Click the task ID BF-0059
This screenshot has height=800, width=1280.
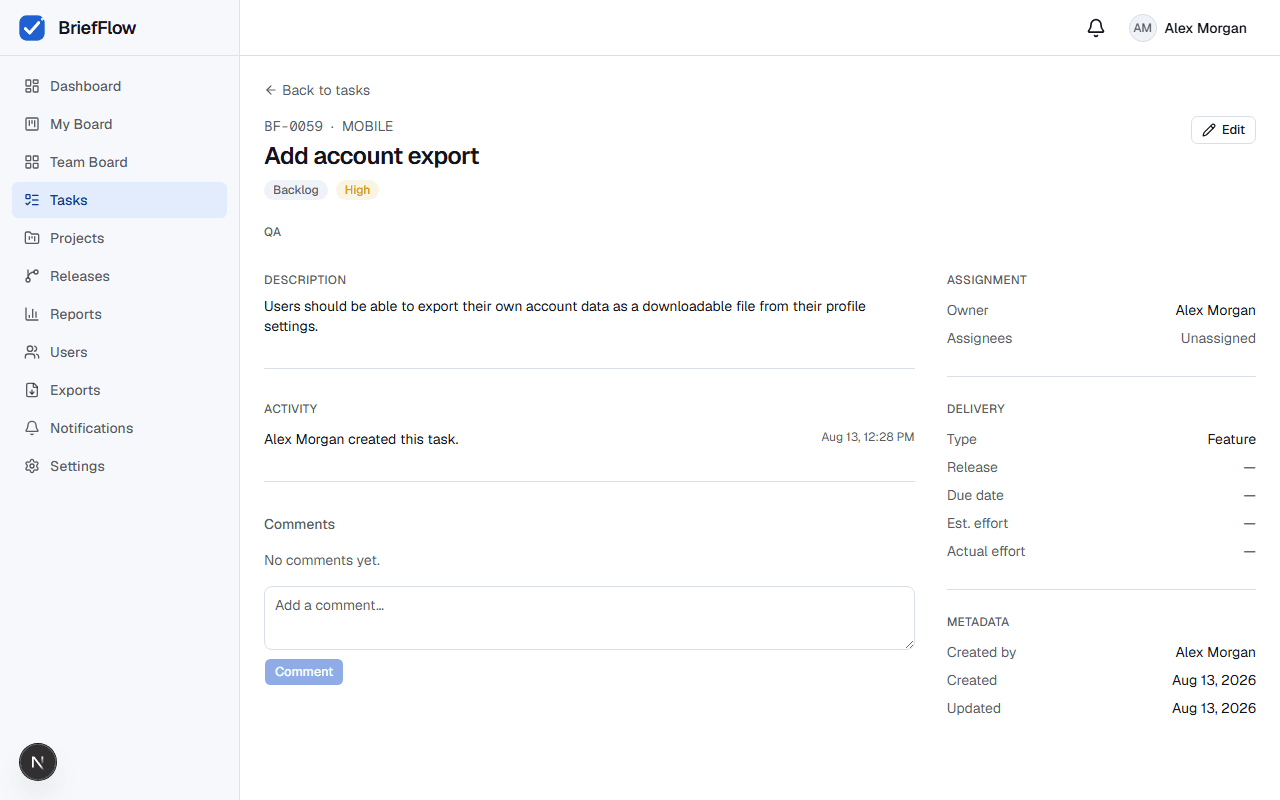coord(294,126)
